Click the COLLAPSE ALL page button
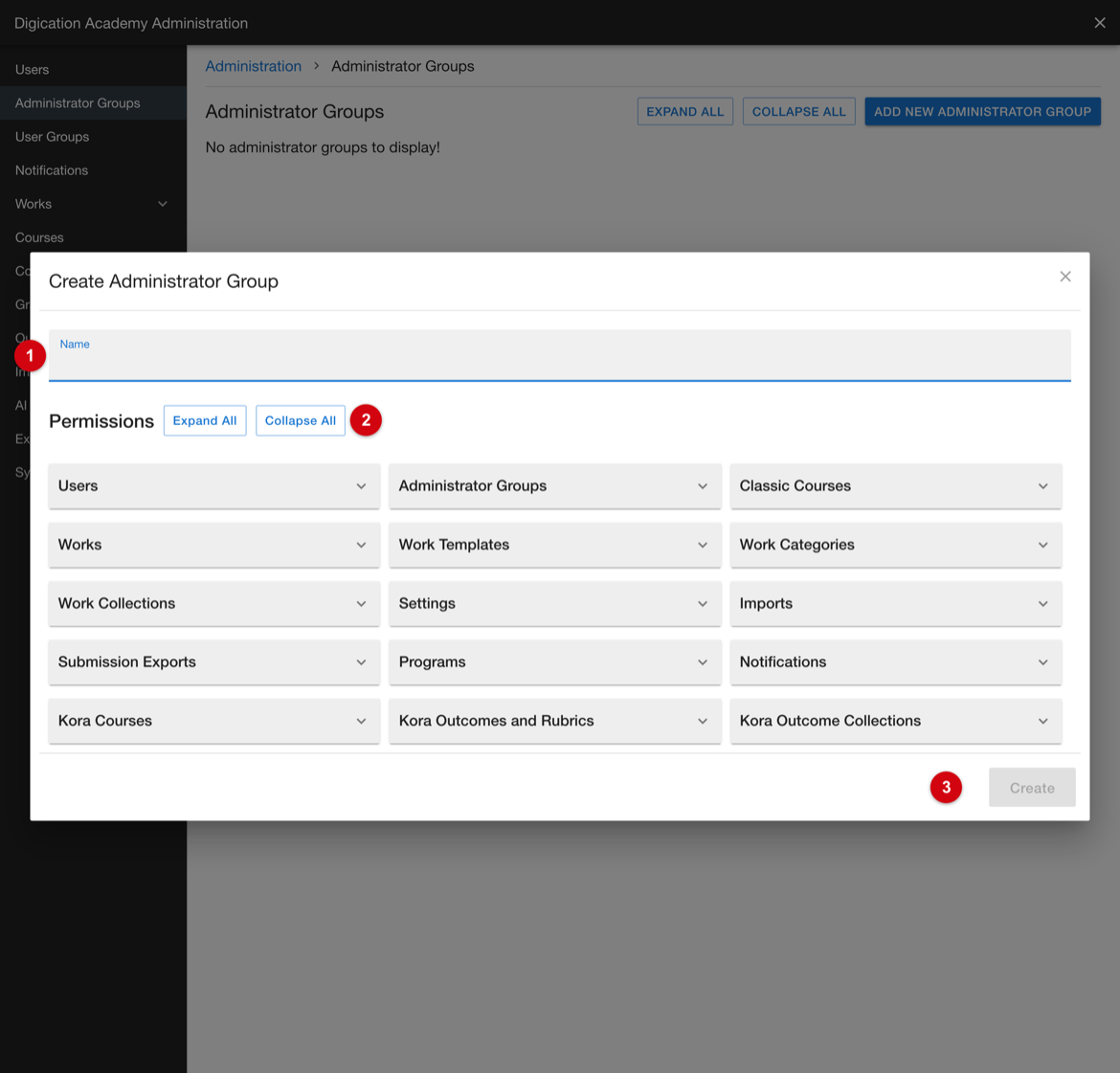The height and width of the screenshot is (1073, 1120). coord(798,111)
